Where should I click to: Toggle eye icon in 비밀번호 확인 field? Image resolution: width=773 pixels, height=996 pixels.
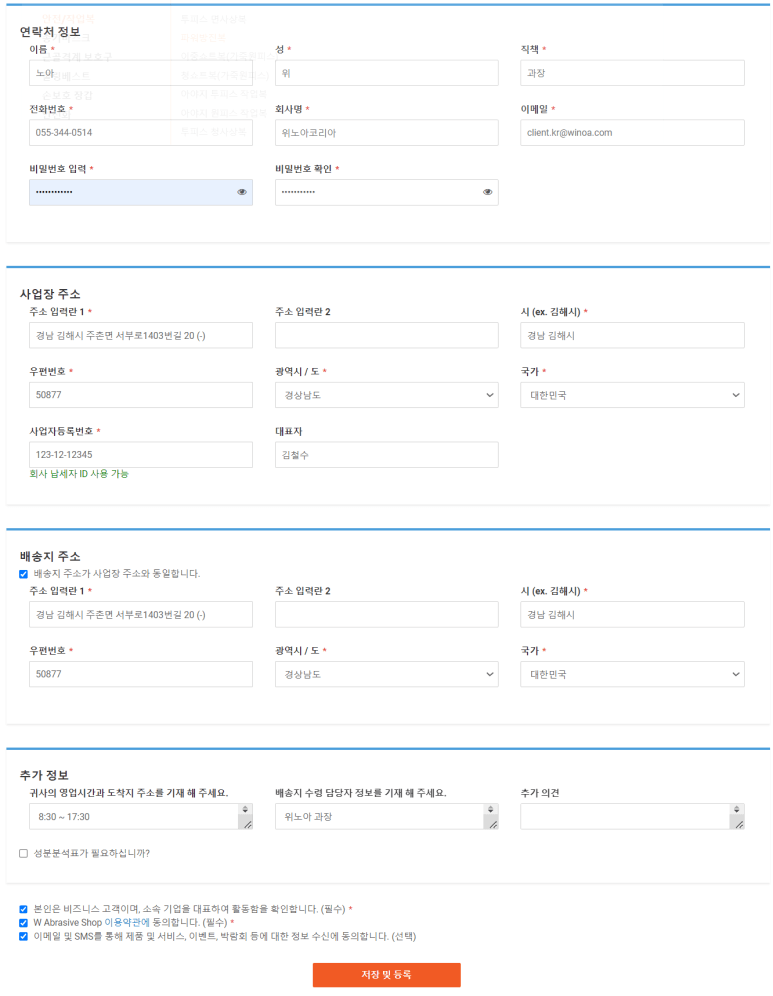click(x=488, y=192)
